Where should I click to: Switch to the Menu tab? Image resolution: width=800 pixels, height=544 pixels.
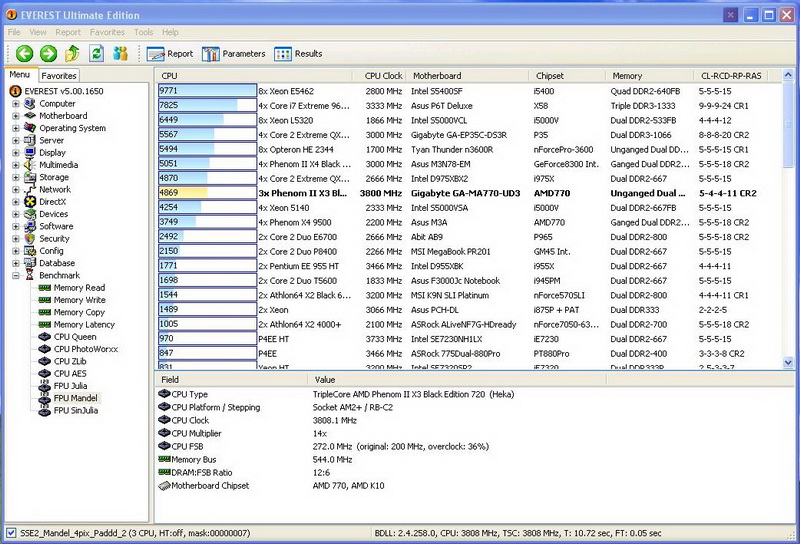(20, 75)
